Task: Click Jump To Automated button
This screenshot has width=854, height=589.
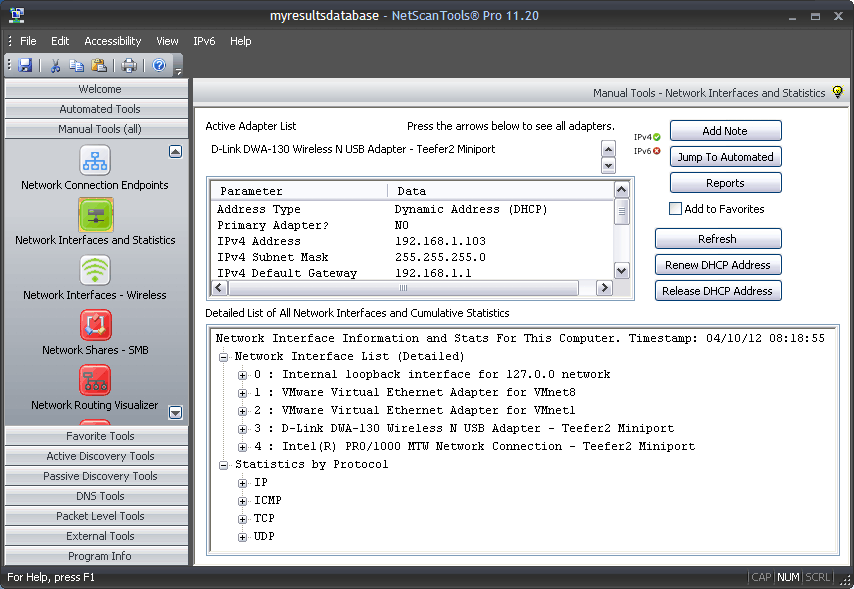Action: [725, 157]
